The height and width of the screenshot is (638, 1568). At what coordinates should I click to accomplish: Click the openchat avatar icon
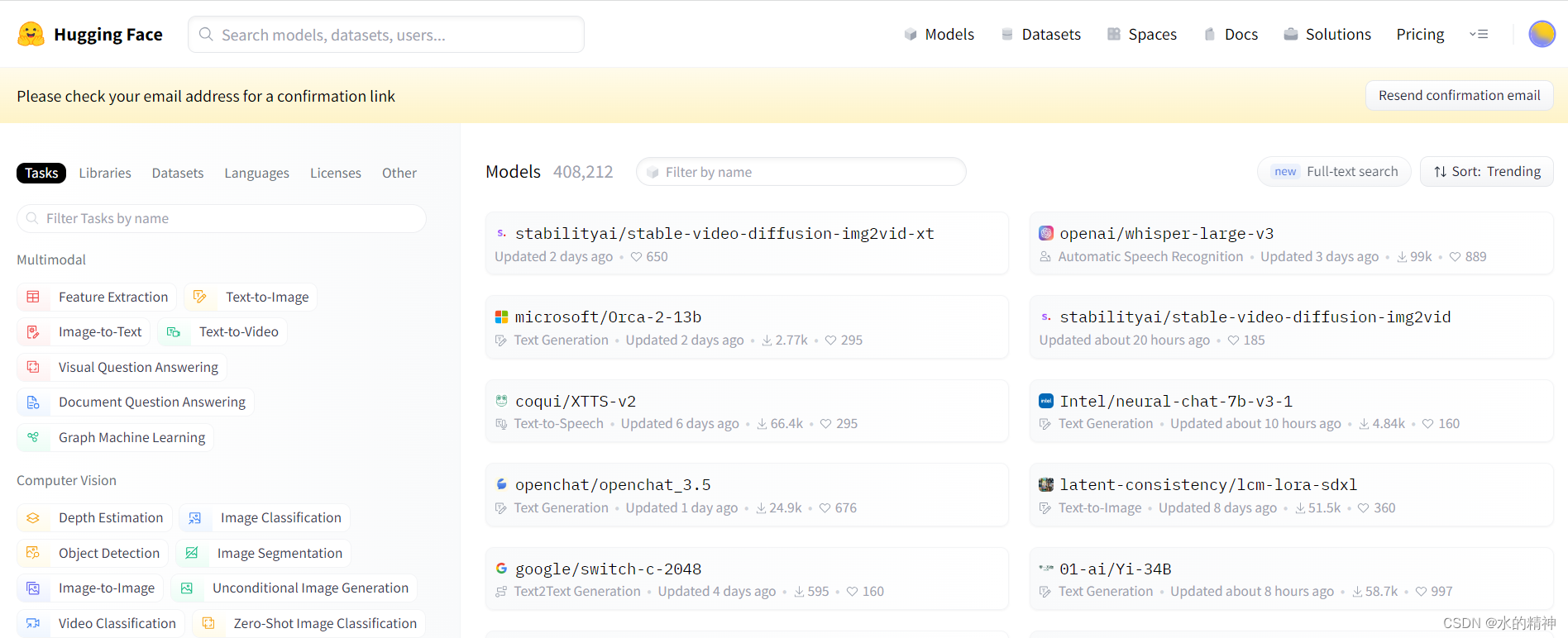501,484
